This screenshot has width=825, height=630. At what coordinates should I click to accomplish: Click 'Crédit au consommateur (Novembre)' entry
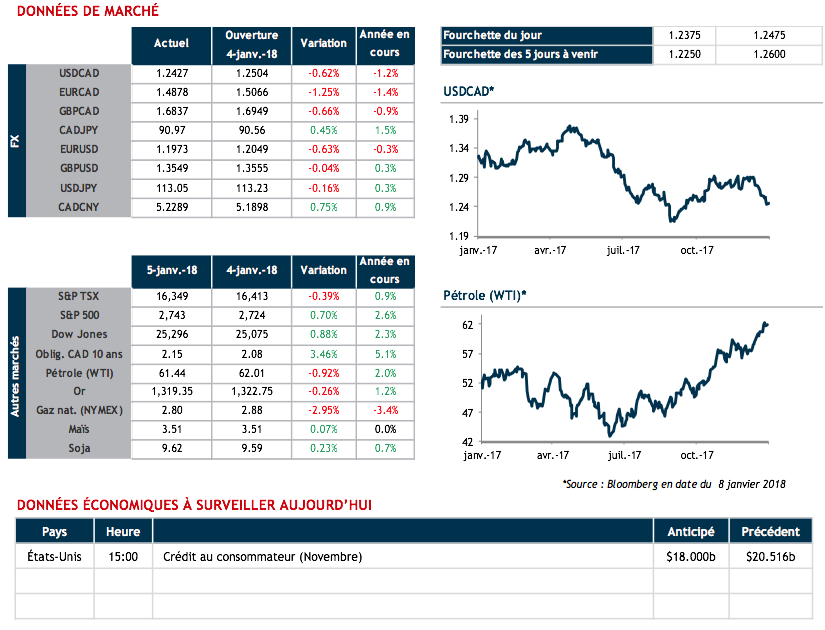pos(256,556)
